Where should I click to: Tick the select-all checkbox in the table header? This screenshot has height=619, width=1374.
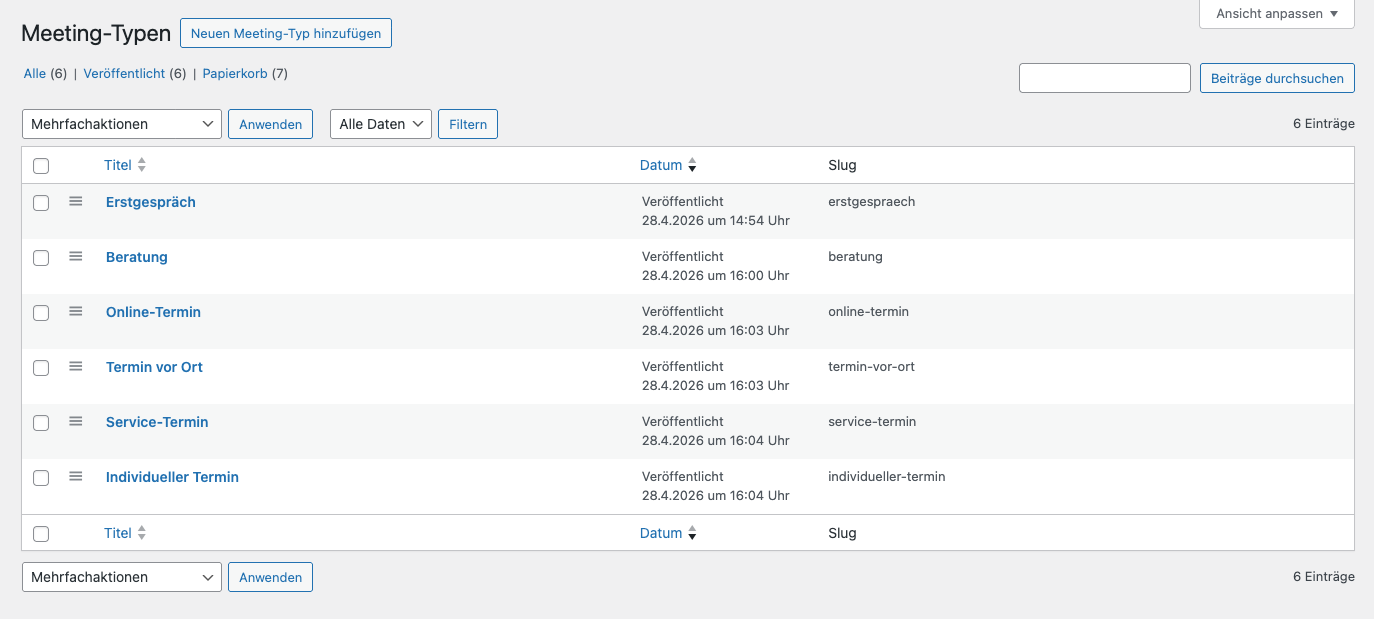tap(41, 166)
